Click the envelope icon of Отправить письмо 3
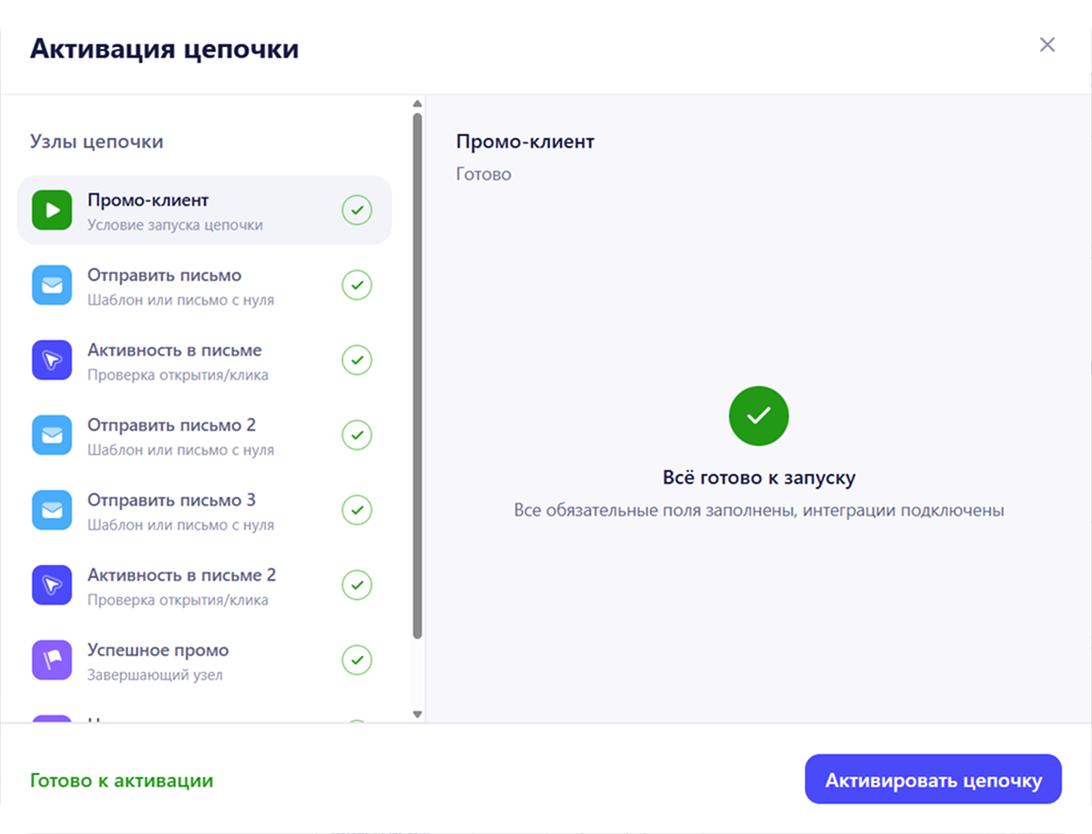The width and height of the screenshot is (1092, 834). pos(52,510)
